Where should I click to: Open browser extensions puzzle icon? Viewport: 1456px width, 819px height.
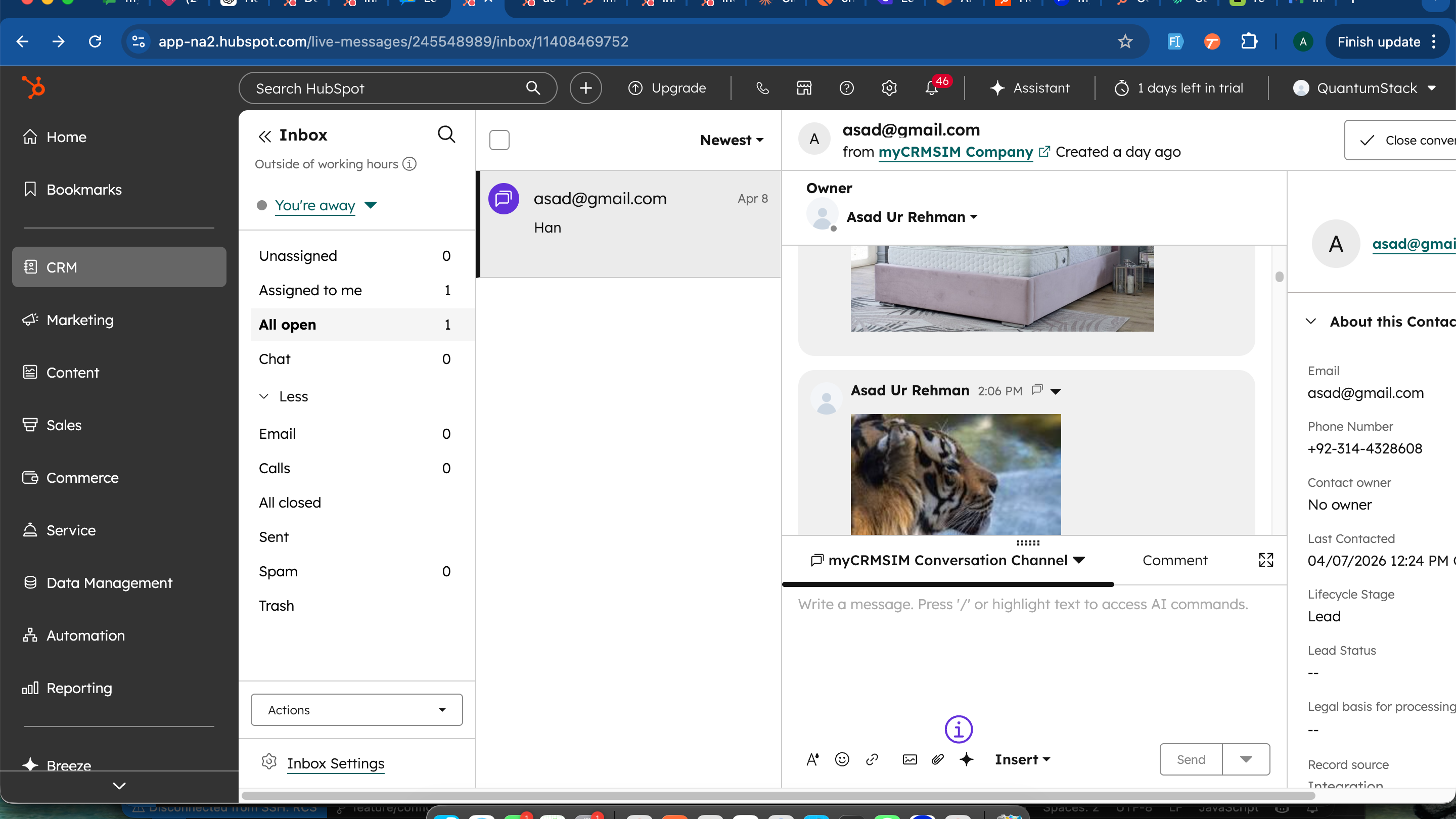click(1249, 41)
